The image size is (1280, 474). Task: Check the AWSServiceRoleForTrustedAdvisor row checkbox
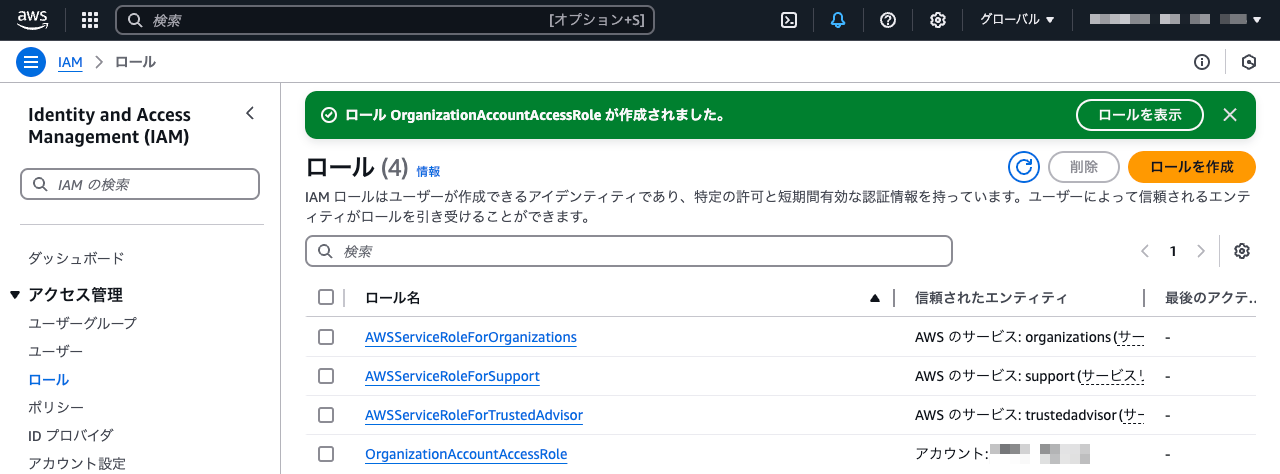pyautogui.click(x=326, y=415)
